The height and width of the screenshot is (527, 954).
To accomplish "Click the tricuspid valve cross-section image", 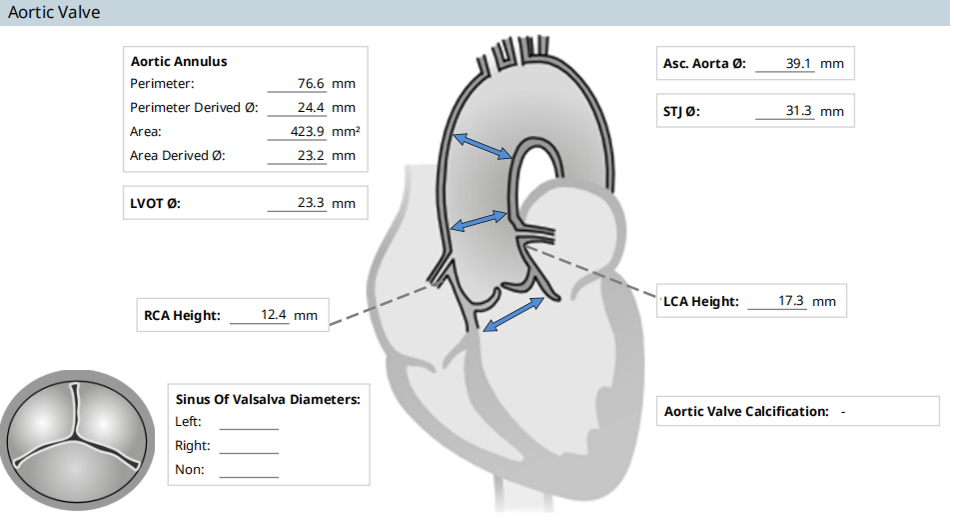I will coord(77,440).
